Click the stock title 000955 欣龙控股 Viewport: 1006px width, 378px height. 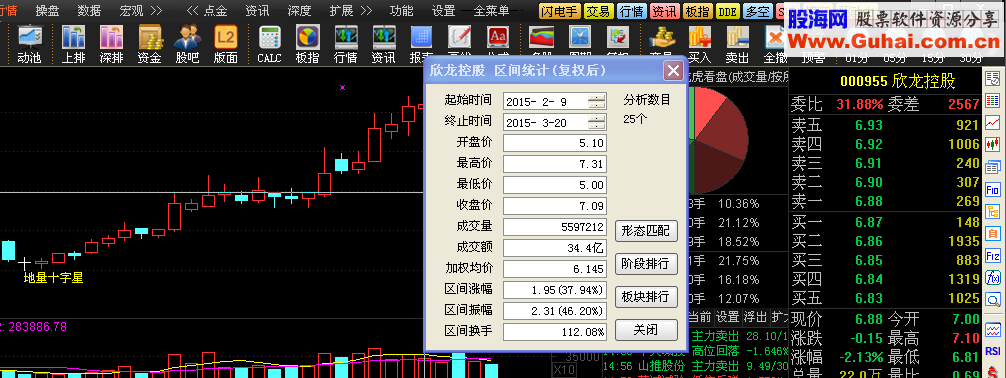[x=898, y=82]
